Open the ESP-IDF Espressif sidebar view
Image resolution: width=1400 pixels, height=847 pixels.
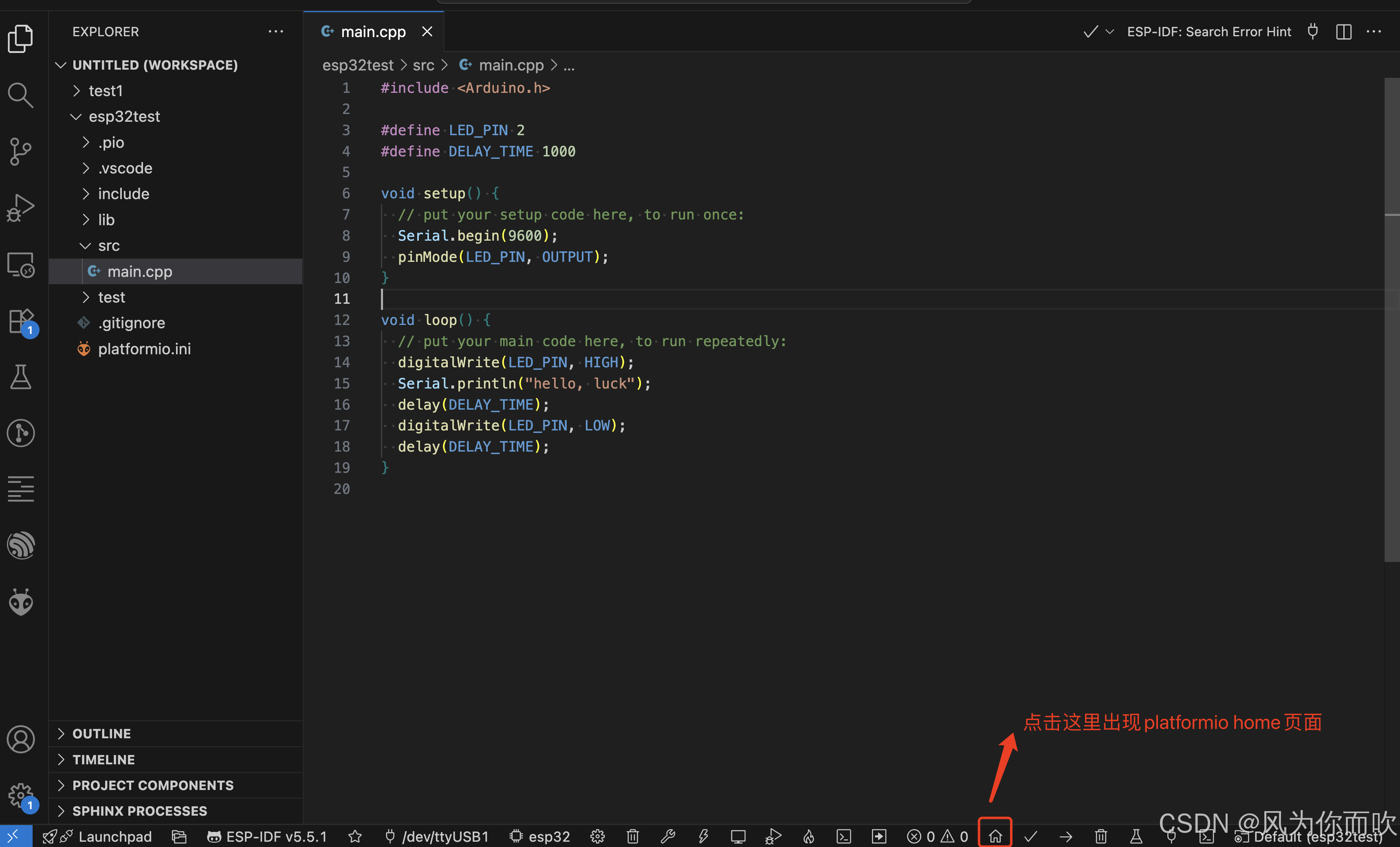pos(21,545)
